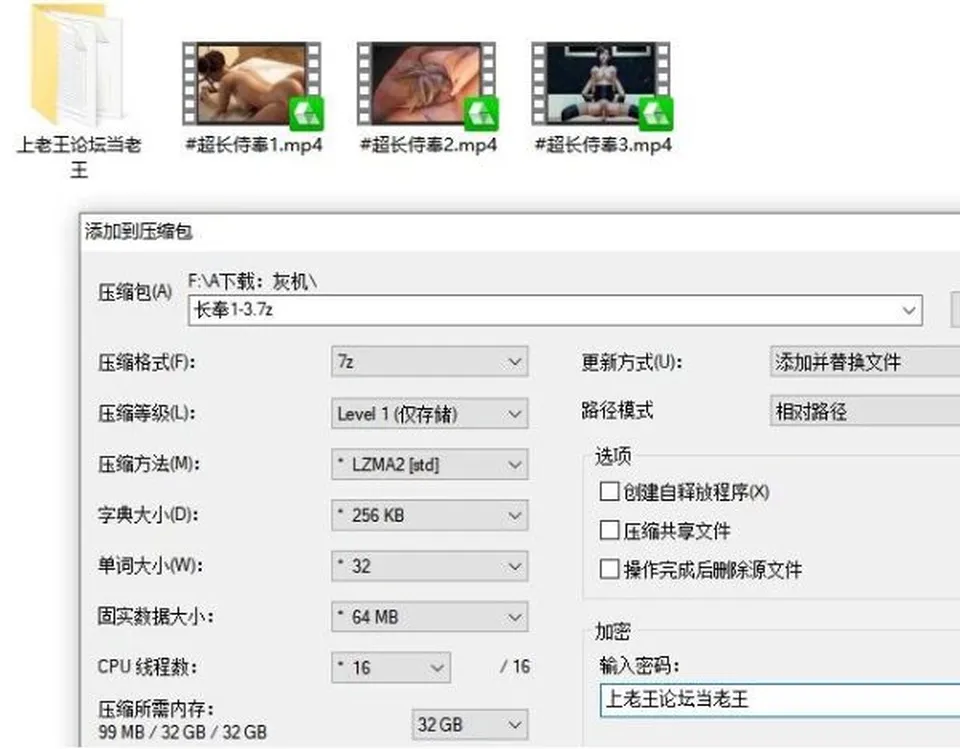This screenshot has width=960, height=749.
Task: Open the 更新方式 dropdown (添加并替换文件)
Action: click(x=864, y=362)
